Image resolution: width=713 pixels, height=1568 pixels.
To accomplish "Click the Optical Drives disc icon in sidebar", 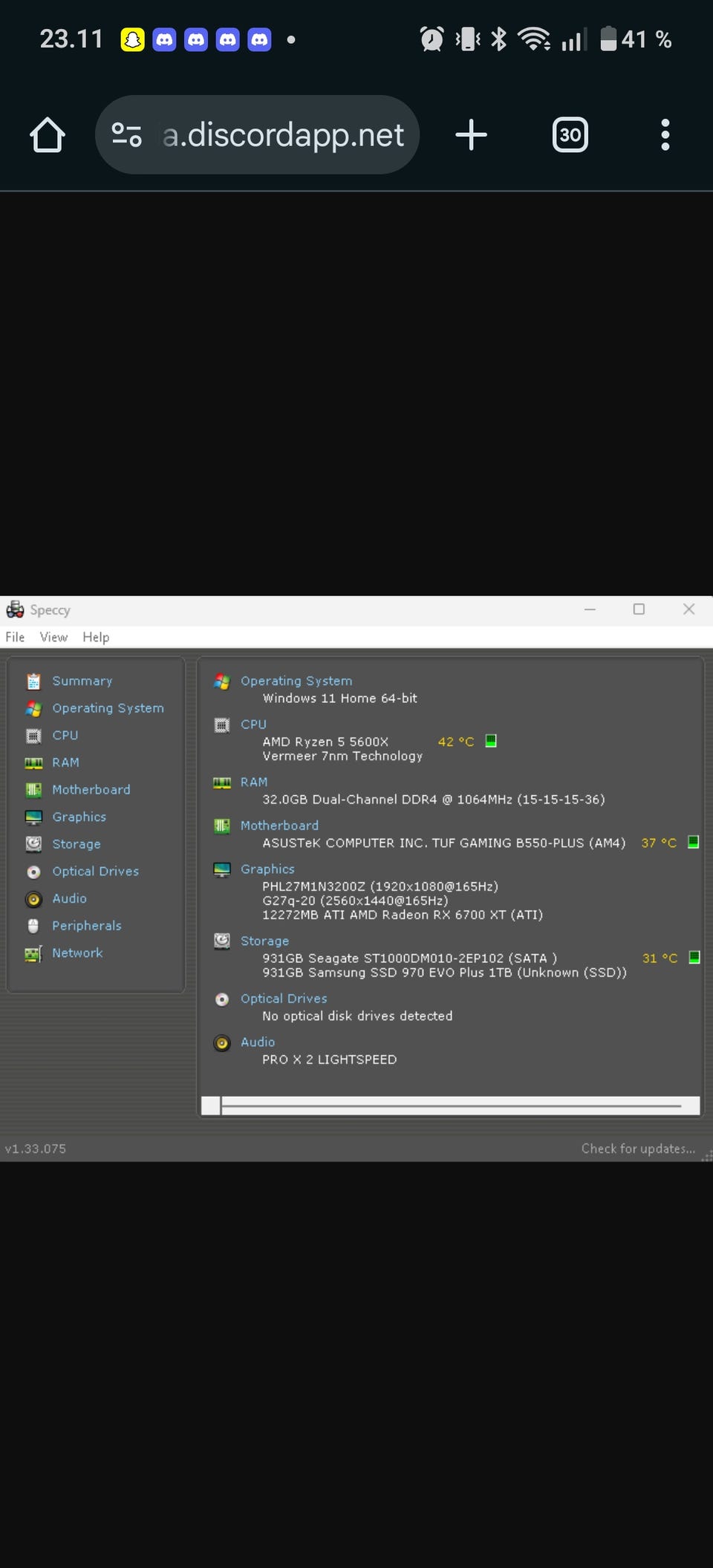I will [33, 872].
